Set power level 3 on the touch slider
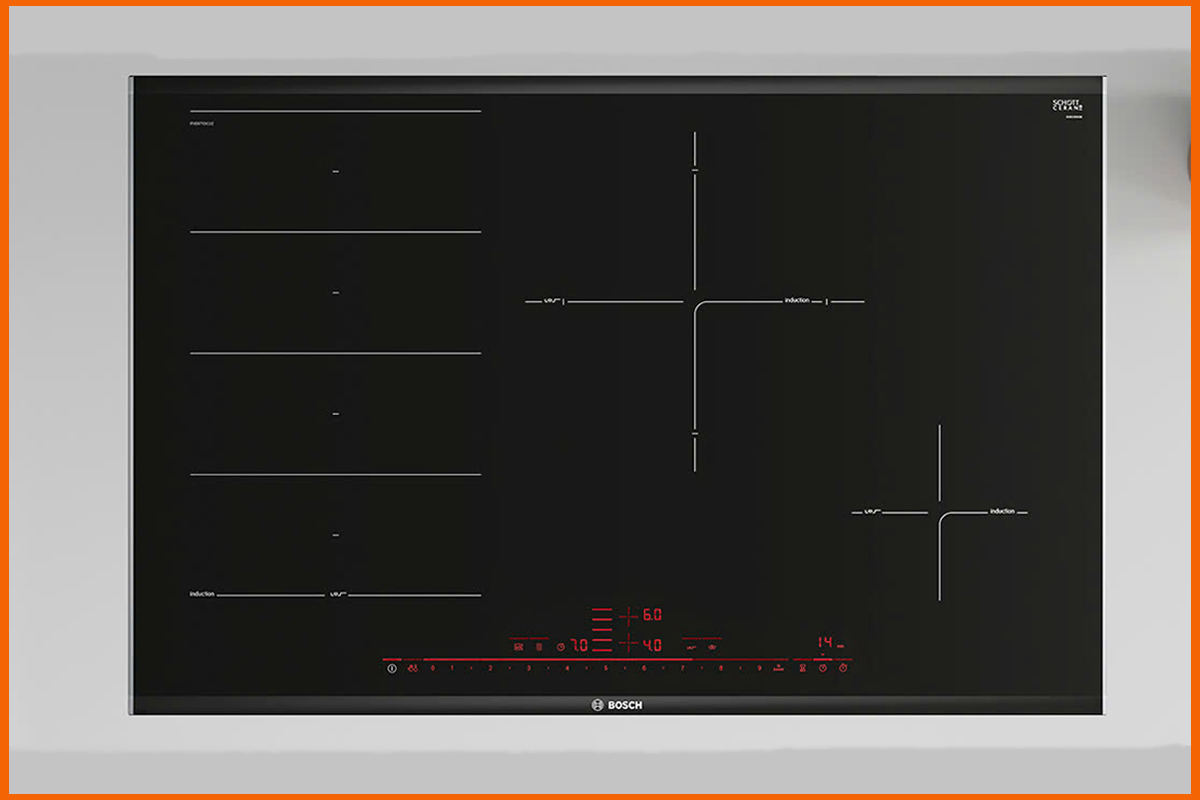 (x=528, y=668)
